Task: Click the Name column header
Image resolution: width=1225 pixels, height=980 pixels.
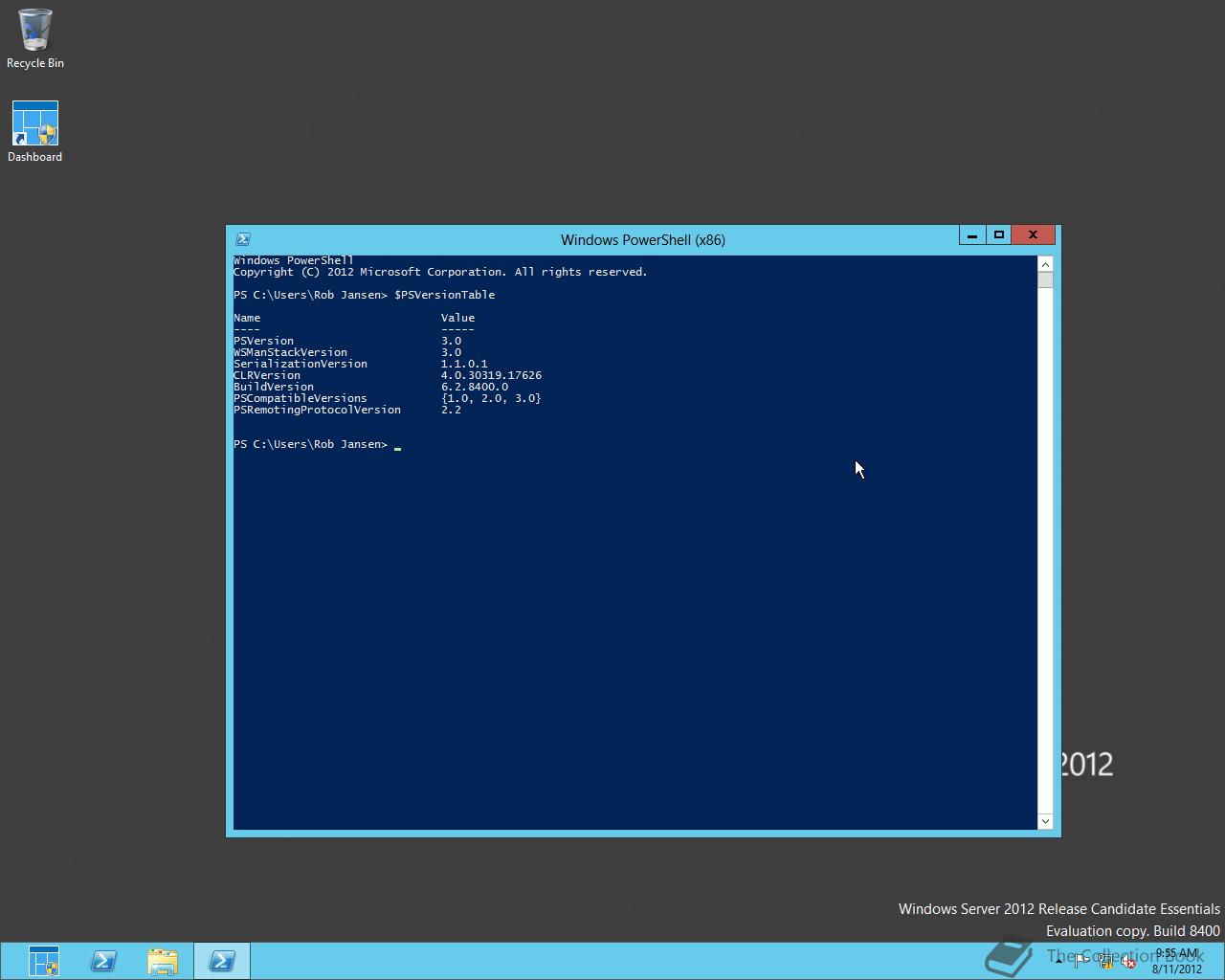Action: pos(247,318)
